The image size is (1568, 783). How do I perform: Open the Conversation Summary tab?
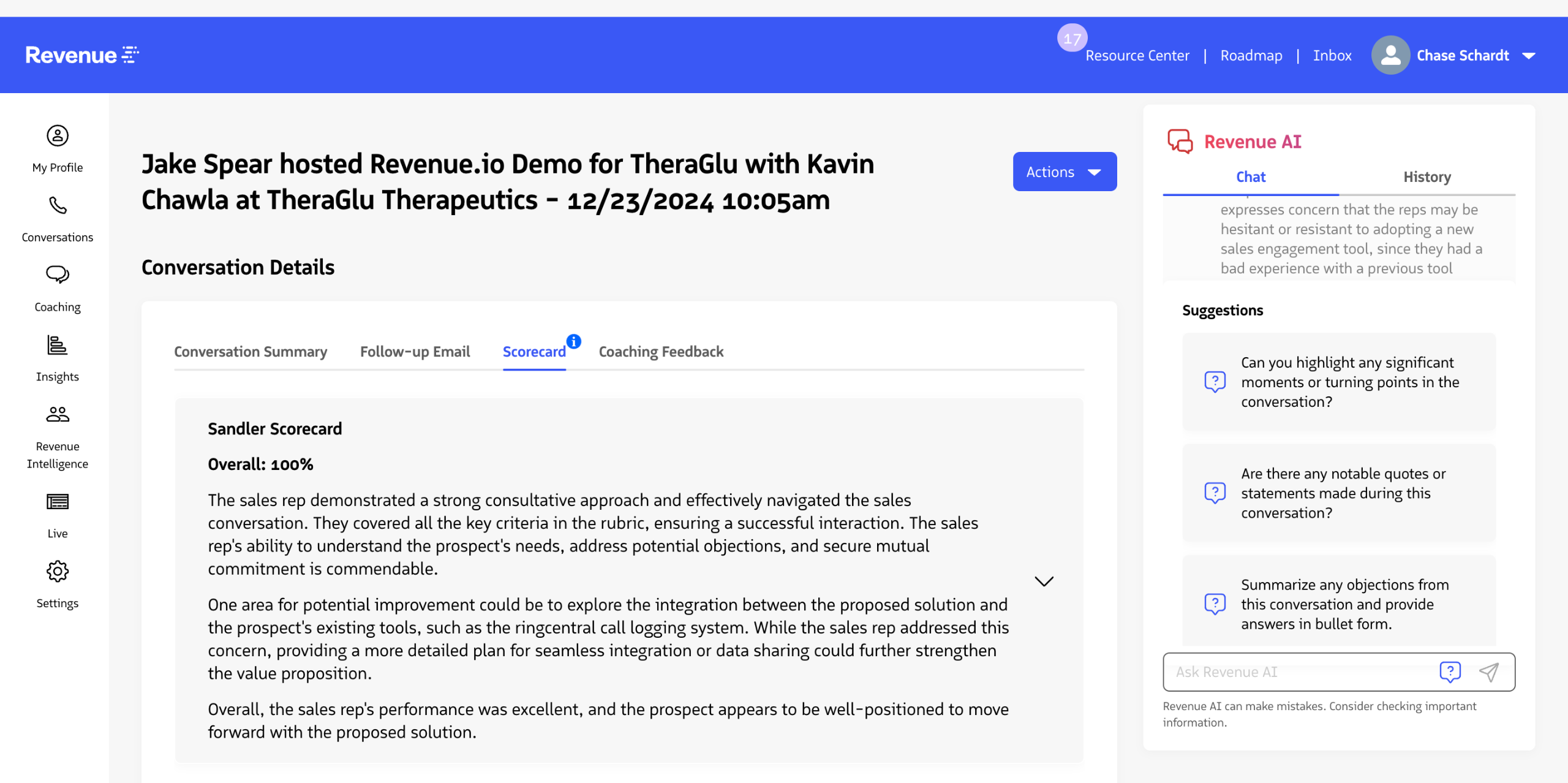251,352
